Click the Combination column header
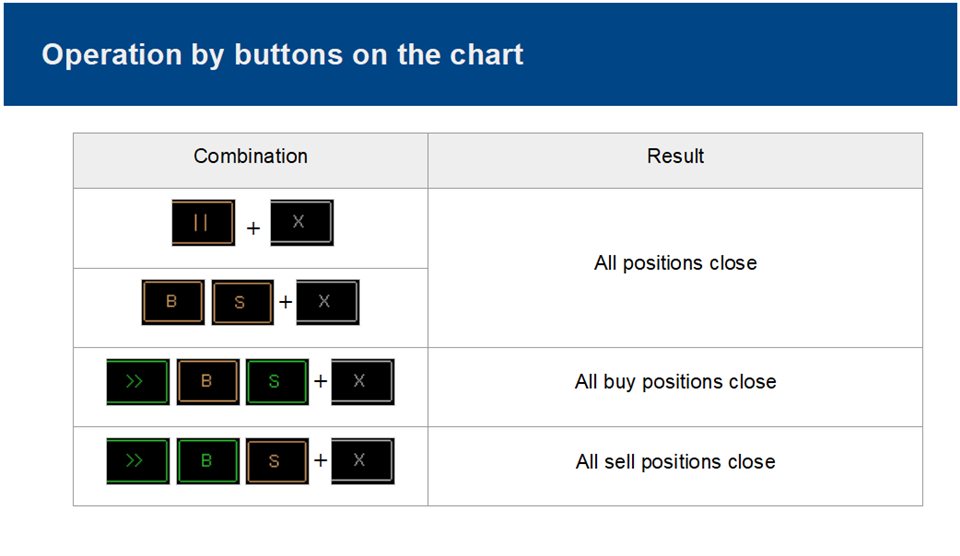960x556 pixels. coord(250,156)
